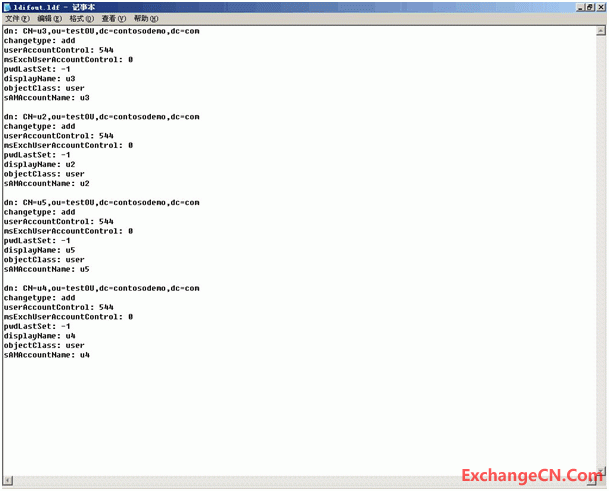
Task: Open the 查看 (View) menu
Action: click(113, 19)
